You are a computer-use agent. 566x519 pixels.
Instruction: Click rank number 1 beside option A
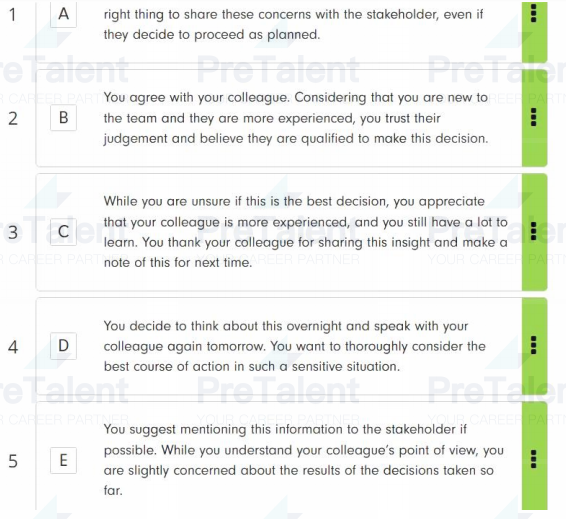(13, 15)
